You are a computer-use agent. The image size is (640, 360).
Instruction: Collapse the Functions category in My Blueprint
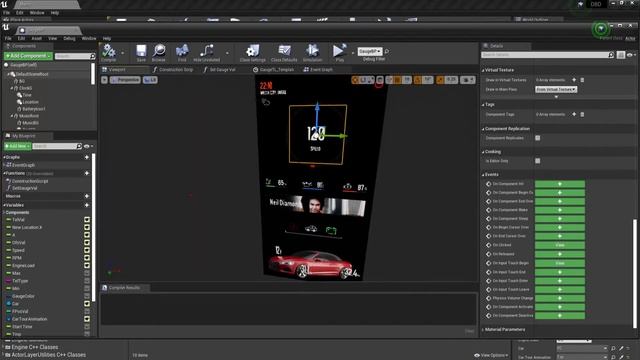tap(4, 173)
